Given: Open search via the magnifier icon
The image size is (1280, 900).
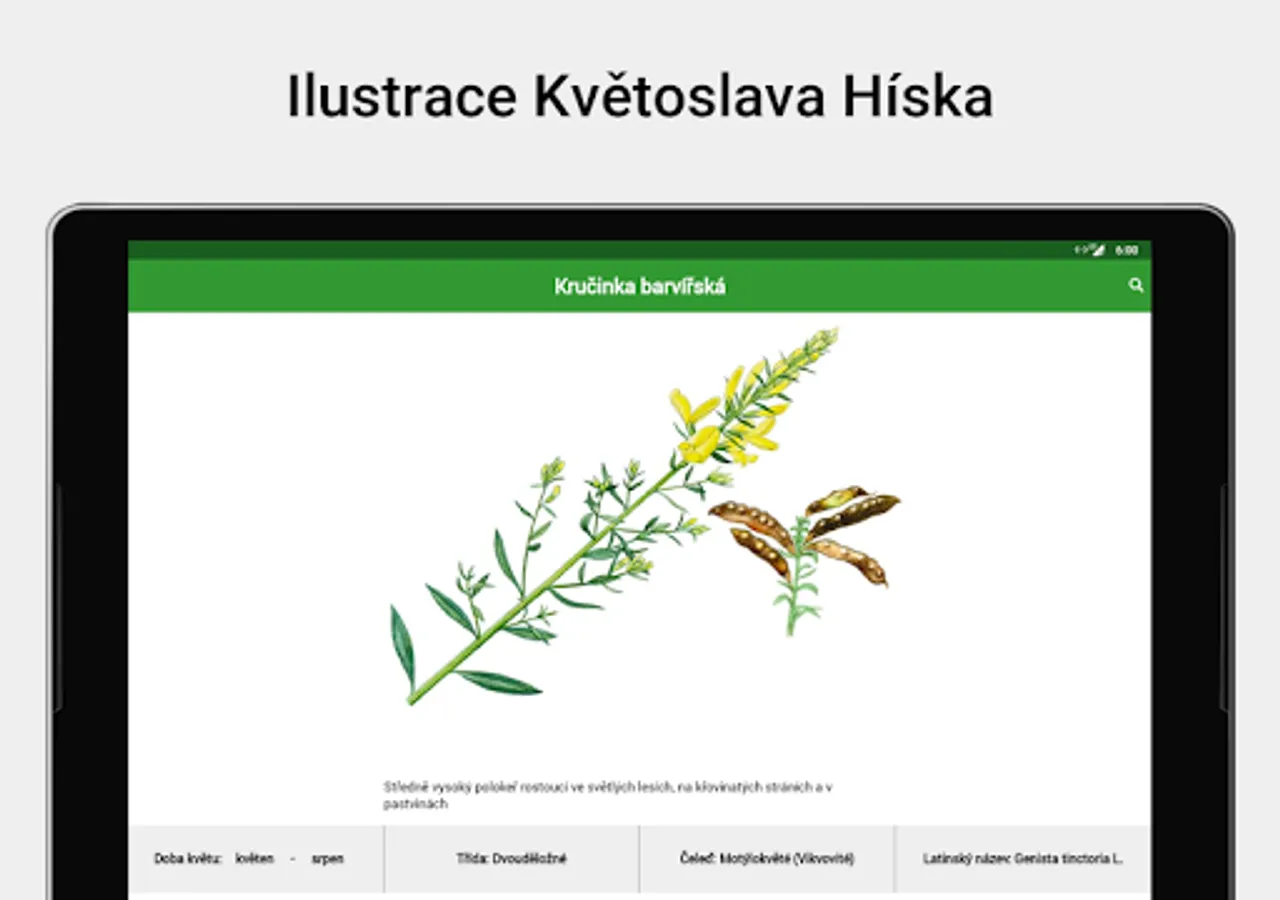Looking at the screenshot, I should [x=1136, y=285].
